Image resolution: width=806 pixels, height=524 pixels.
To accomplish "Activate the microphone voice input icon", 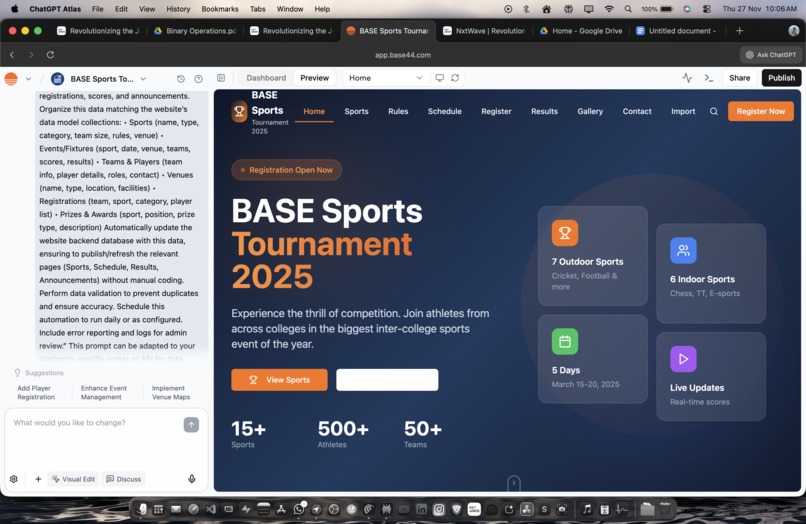I will pos(192,479).
